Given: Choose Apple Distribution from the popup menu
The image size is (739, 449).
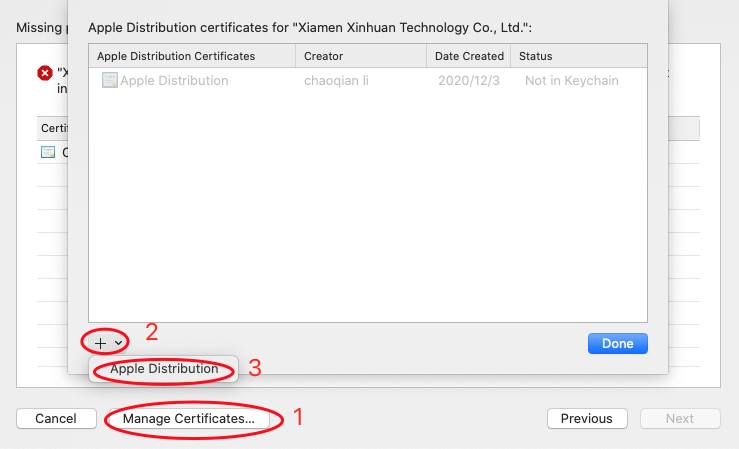Looking at the screenshot, I should [164, 368].
